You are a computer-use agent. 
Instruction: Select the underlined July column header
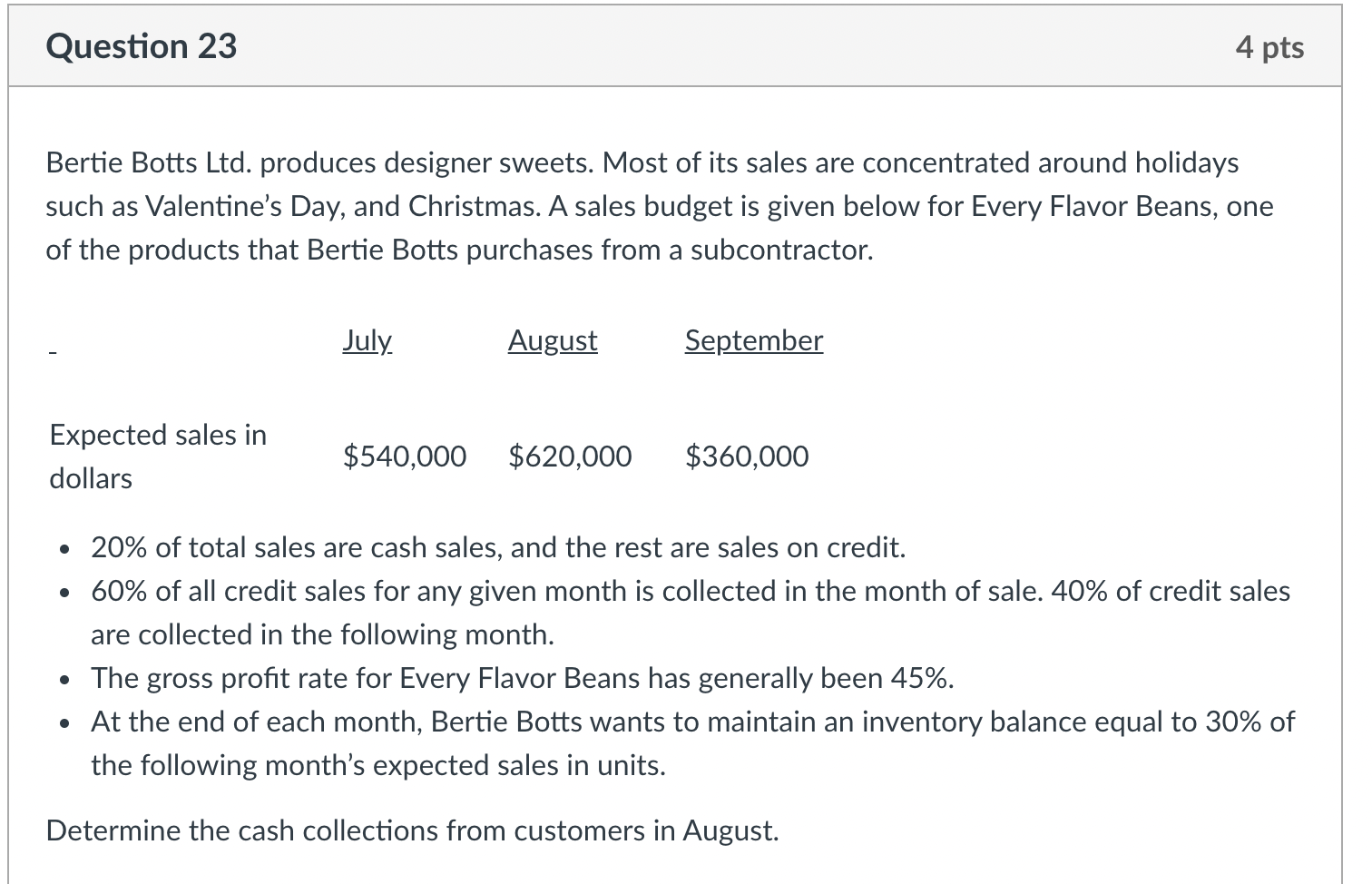tap(367, 340)
